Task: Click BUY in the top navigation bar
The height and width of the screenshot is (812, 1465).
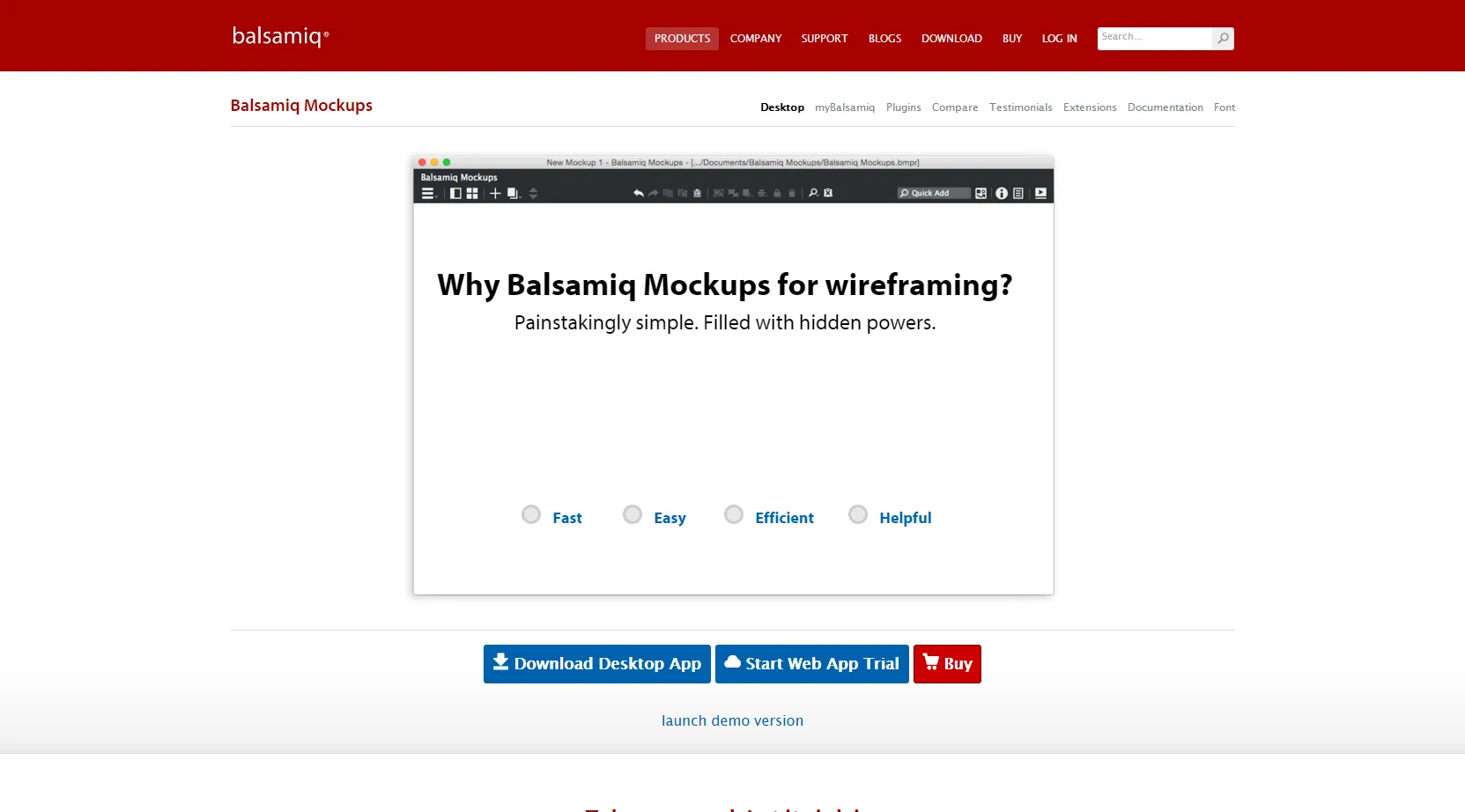Action: tap(1012, 39)
